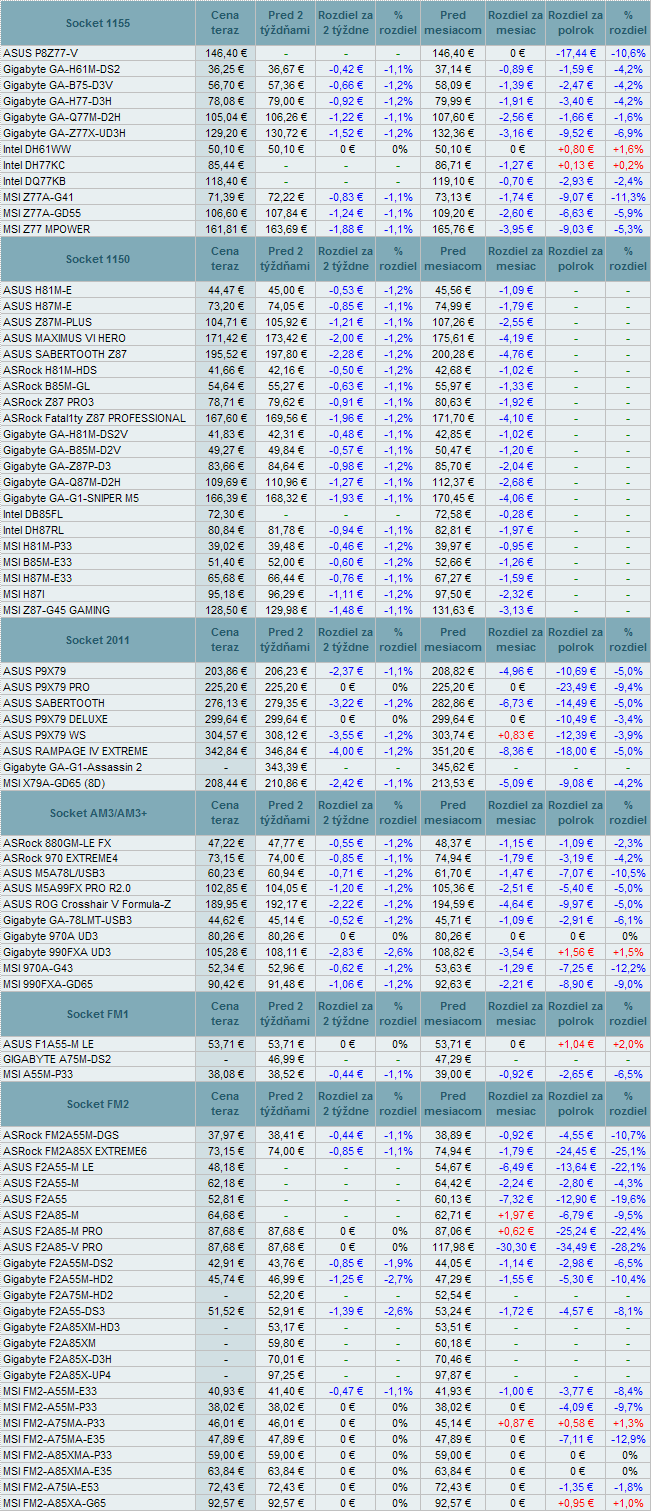Click the 342,84 € price of ASUS RAMPAGE IV EXTREME
Screen dimensions: 651x1511
(x=226, y=751)
